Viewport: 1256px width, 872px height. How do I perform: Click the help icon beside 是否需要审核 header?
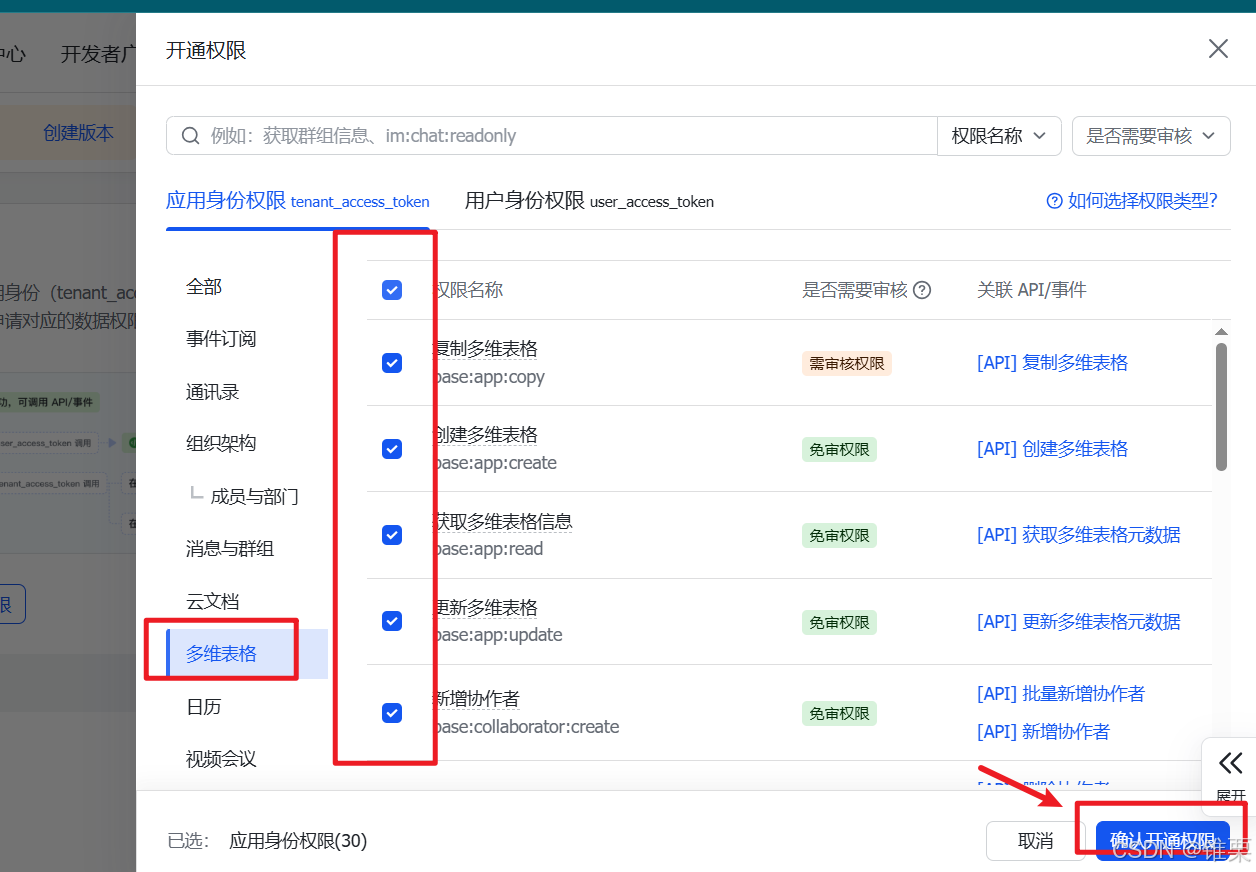click(923, 290)
